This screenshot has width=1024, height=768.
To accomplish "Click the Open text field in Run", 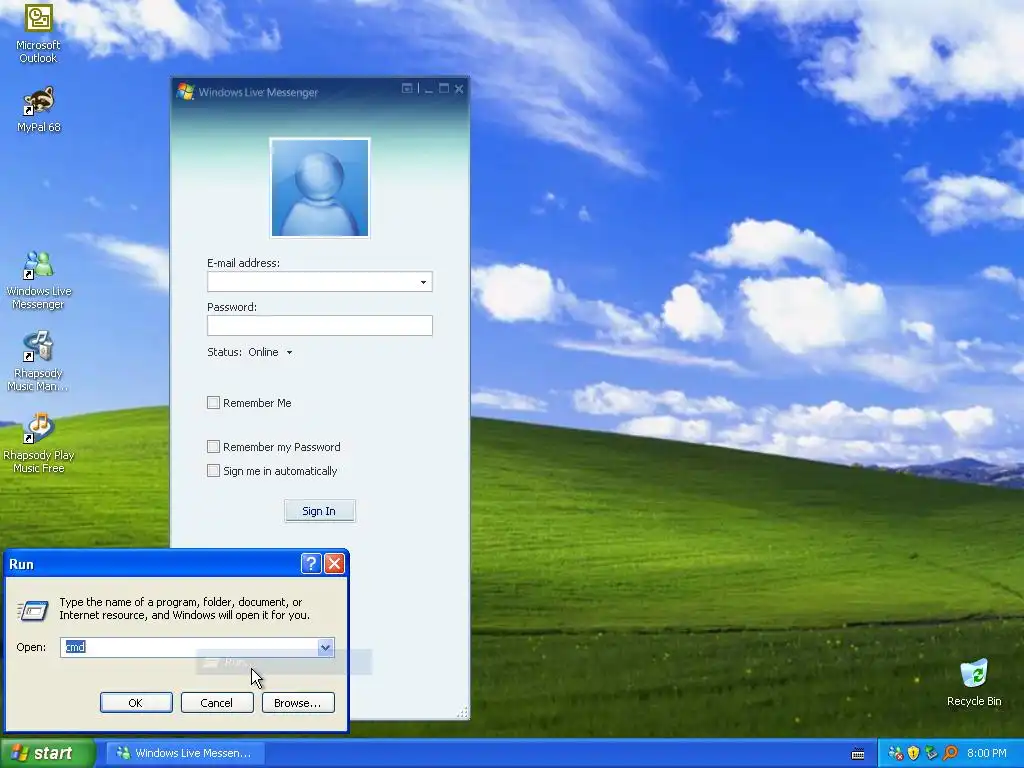I will pos(189,647).
